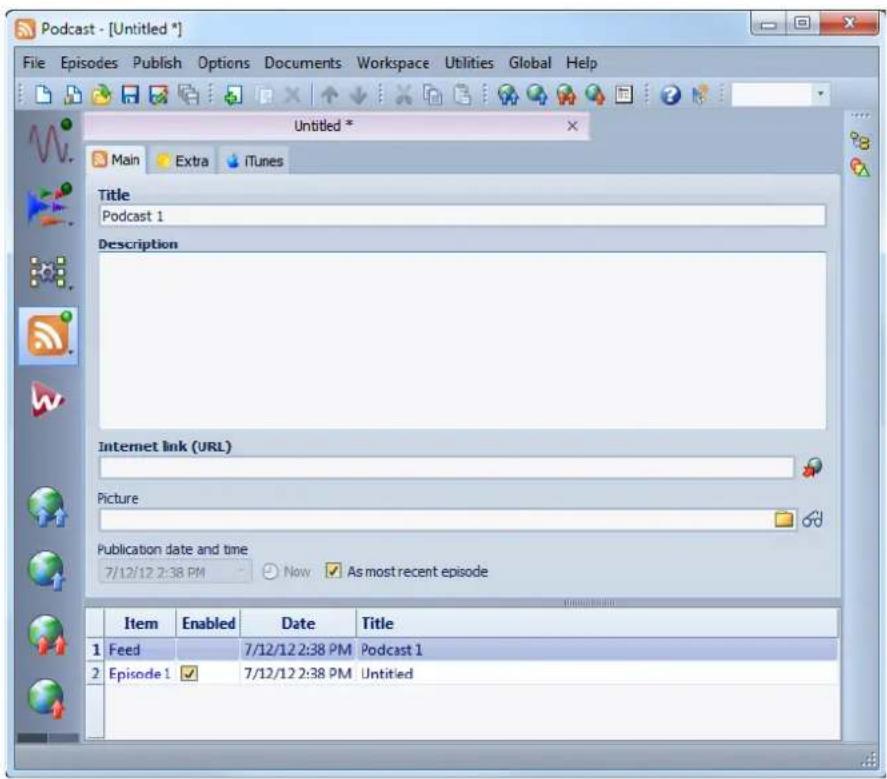The width and height of the screenshot is (887, 779).
Task: Click the Enabled column header
Action: coord(208,623)
